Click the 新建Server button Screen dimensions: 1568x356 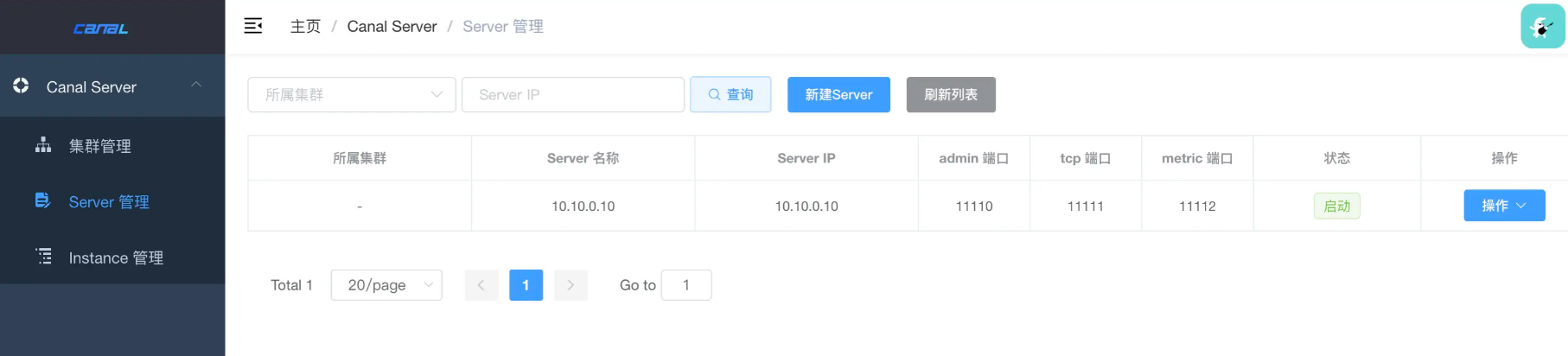coord(838,94)
